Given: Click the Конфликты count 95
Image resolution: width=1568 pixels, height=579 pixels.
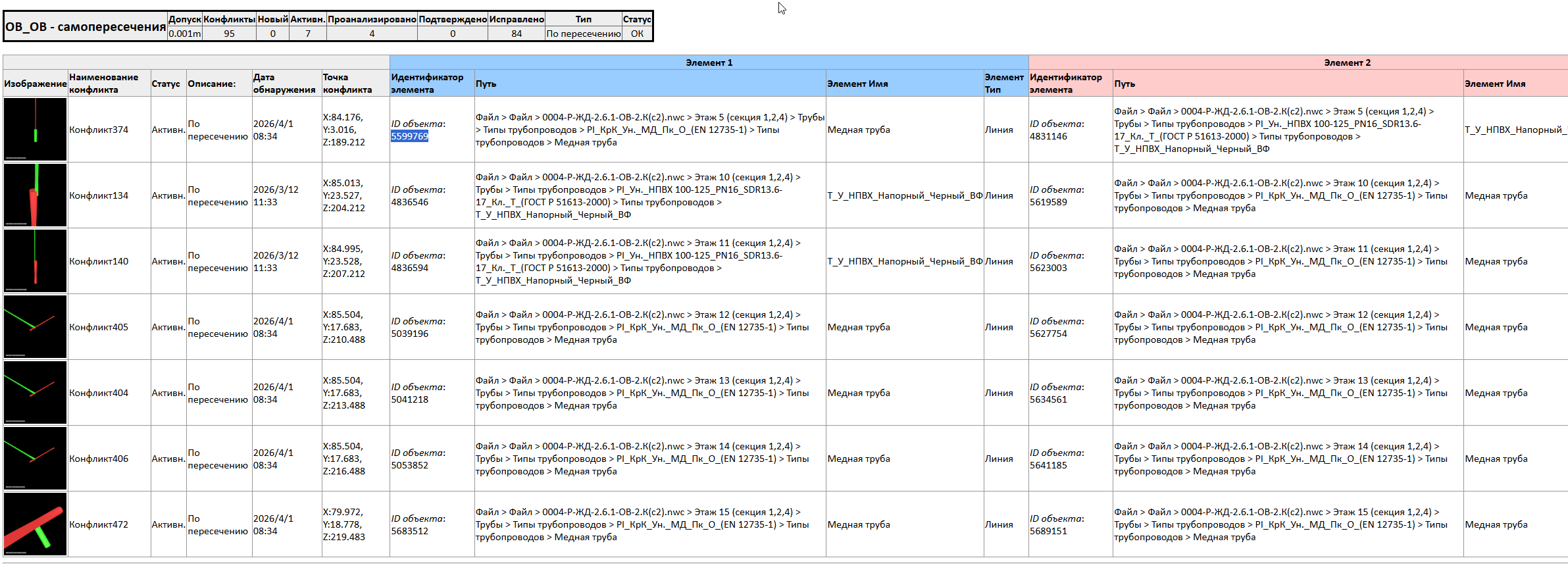Looking at the screenshot, I should 229,34.
